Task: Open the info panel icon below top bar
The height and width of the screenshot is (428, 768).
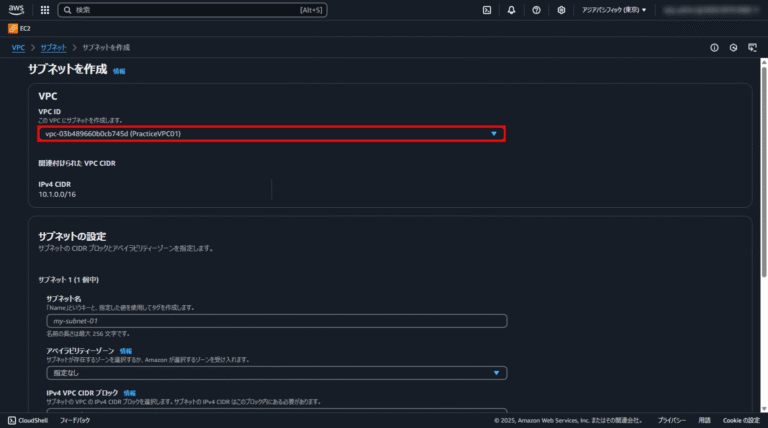Action: coord(714,47)
